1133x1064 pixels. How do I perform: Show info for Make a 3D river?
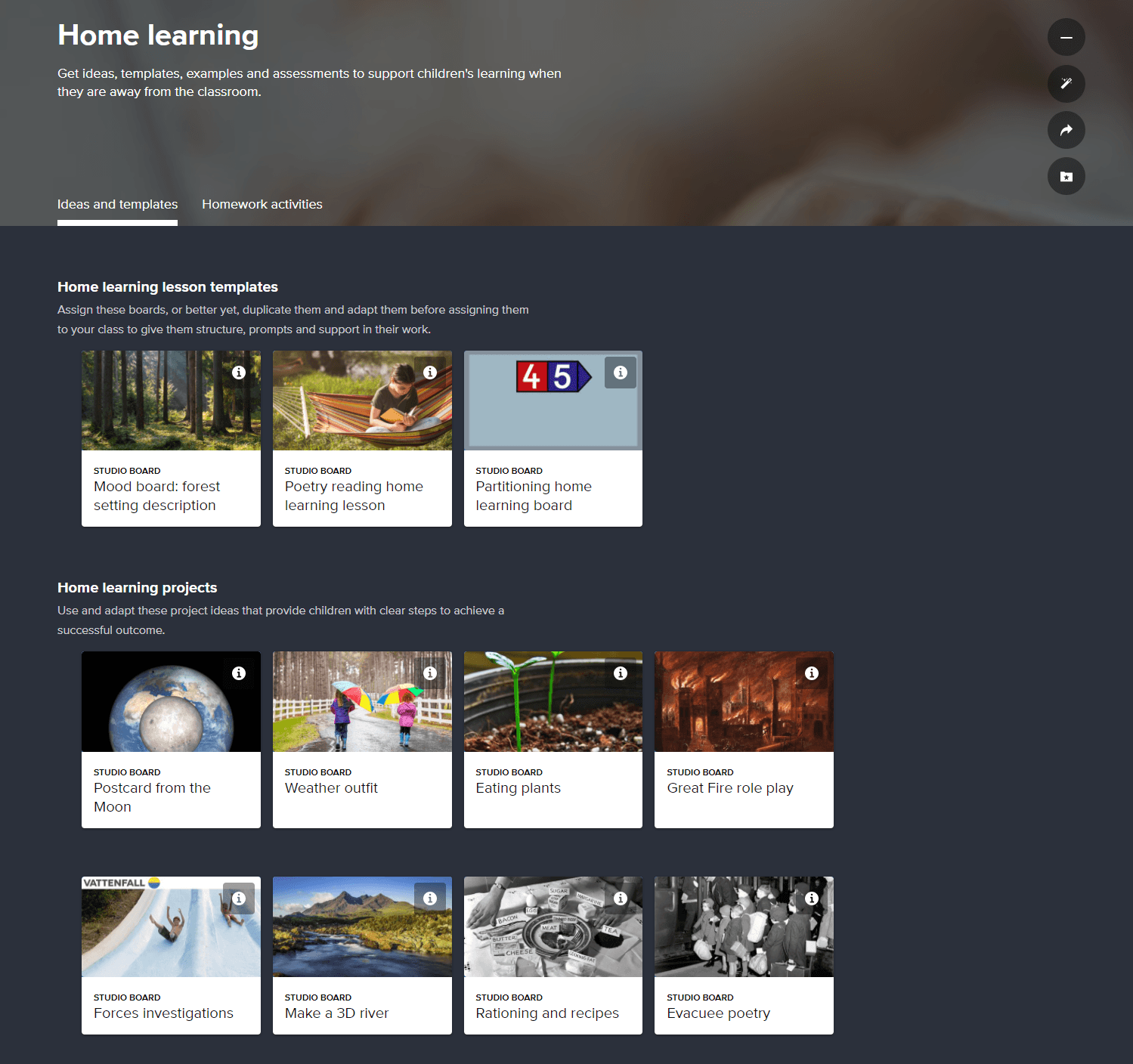tap(430, 899)
